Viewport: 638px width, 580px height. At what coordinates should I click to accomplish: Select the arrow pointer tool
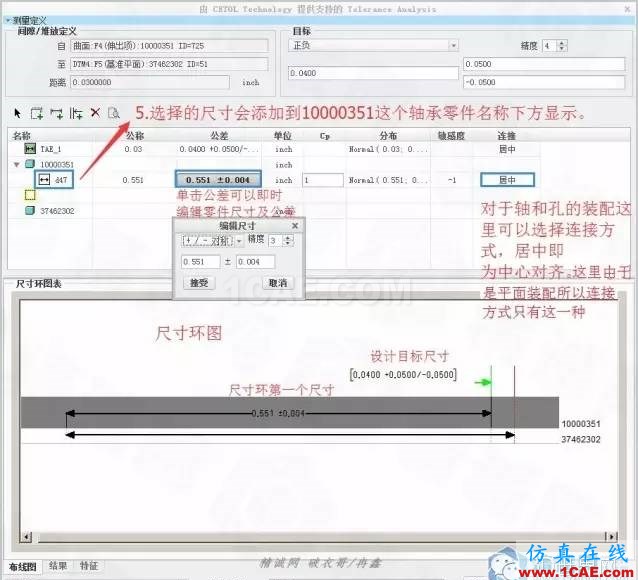pos(17,113)
